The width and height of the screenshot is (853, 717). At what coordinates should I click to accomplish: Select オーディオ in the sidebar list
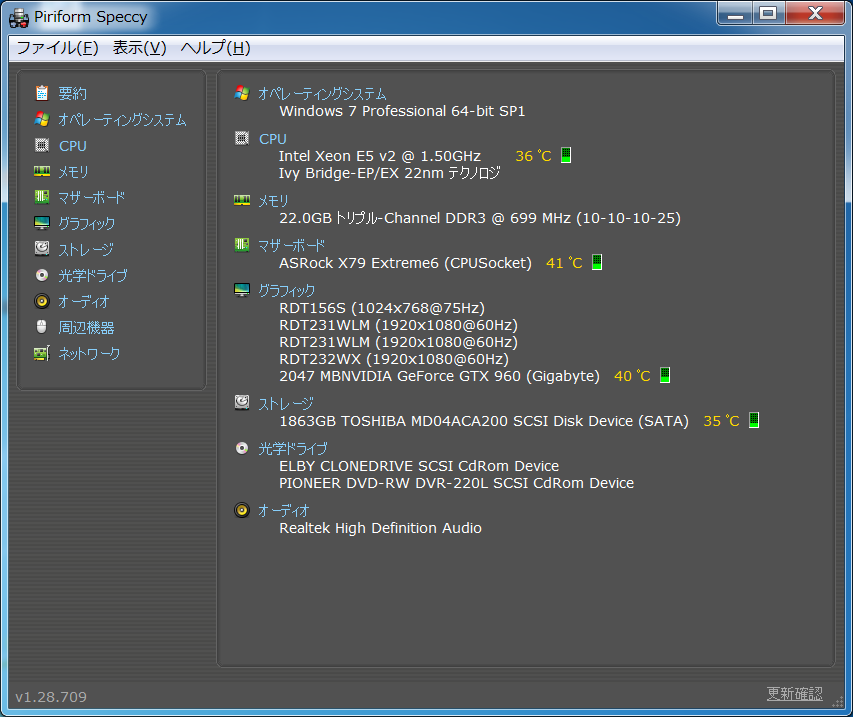(84, 301)
